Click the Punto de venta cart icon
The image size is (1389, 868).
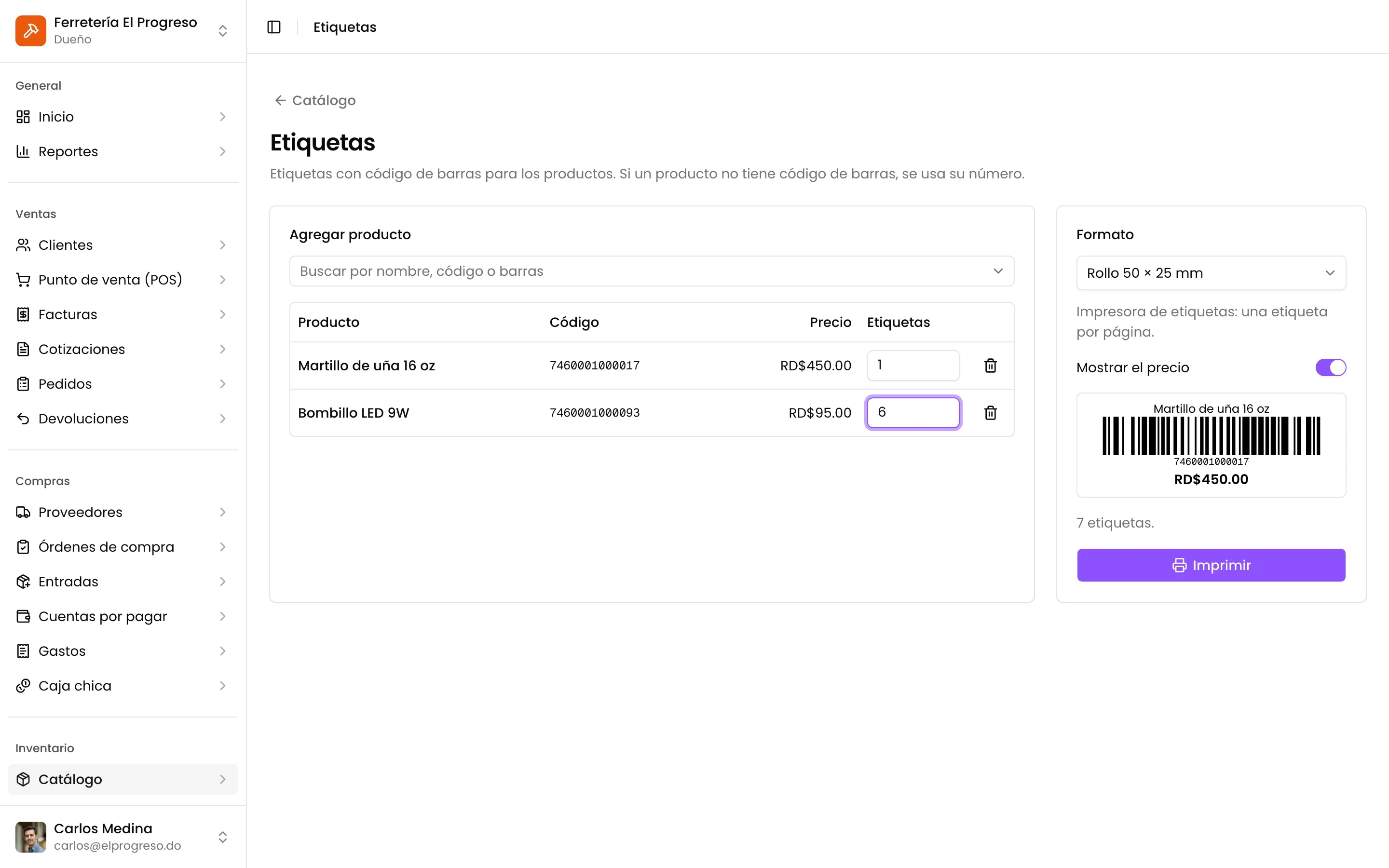[x=23, y=280]
